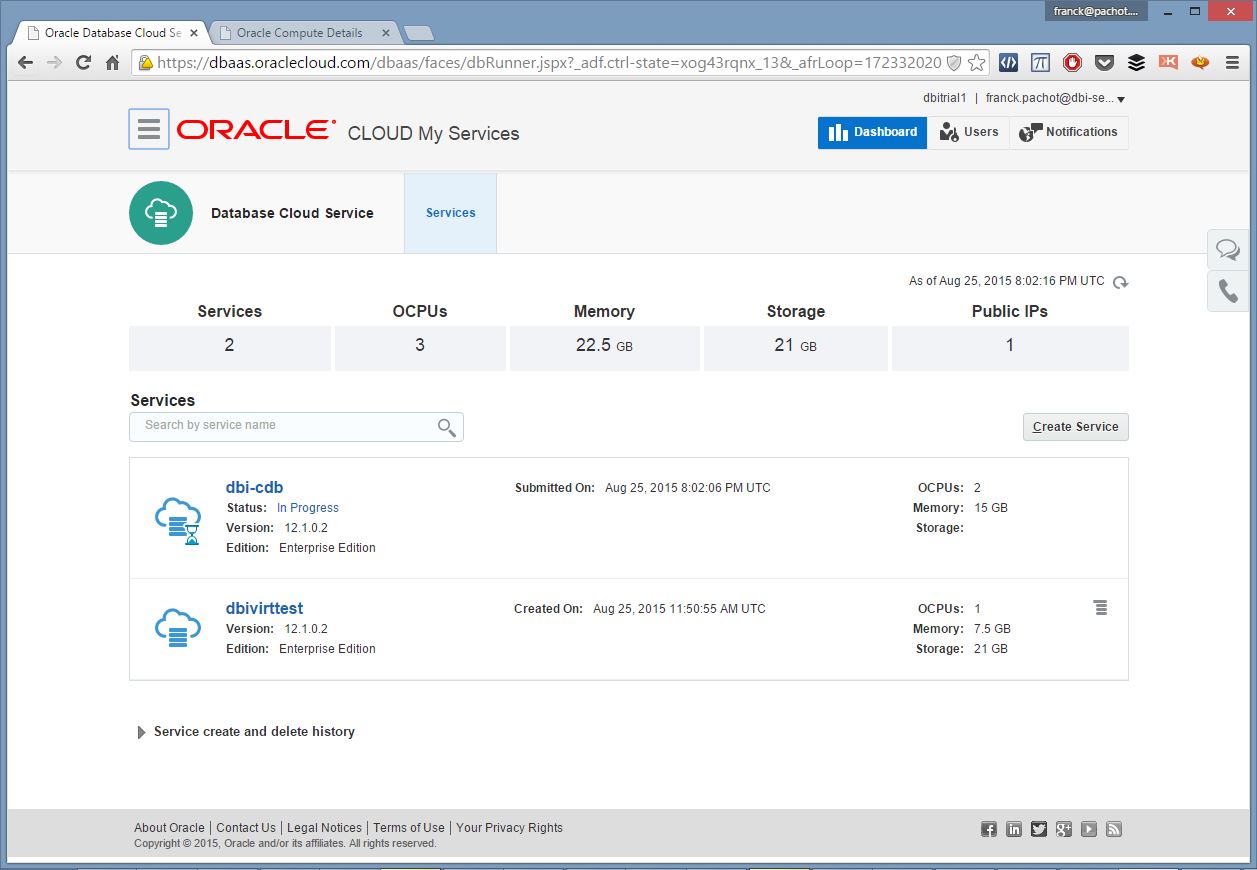Viewport: 1257px width, 870px height.
Task: Click the Services count tile showing 2
Action: tap(230, 348)
